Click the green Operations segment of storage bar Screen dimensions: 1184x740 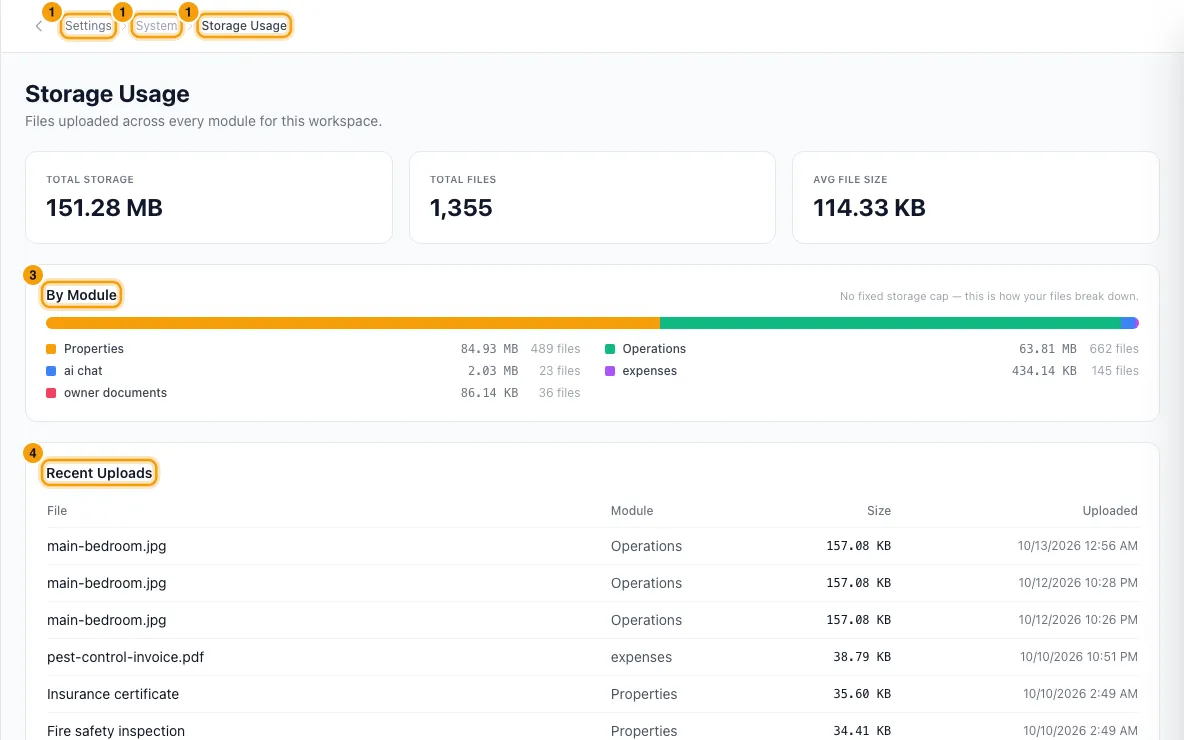tap(890, 323)
